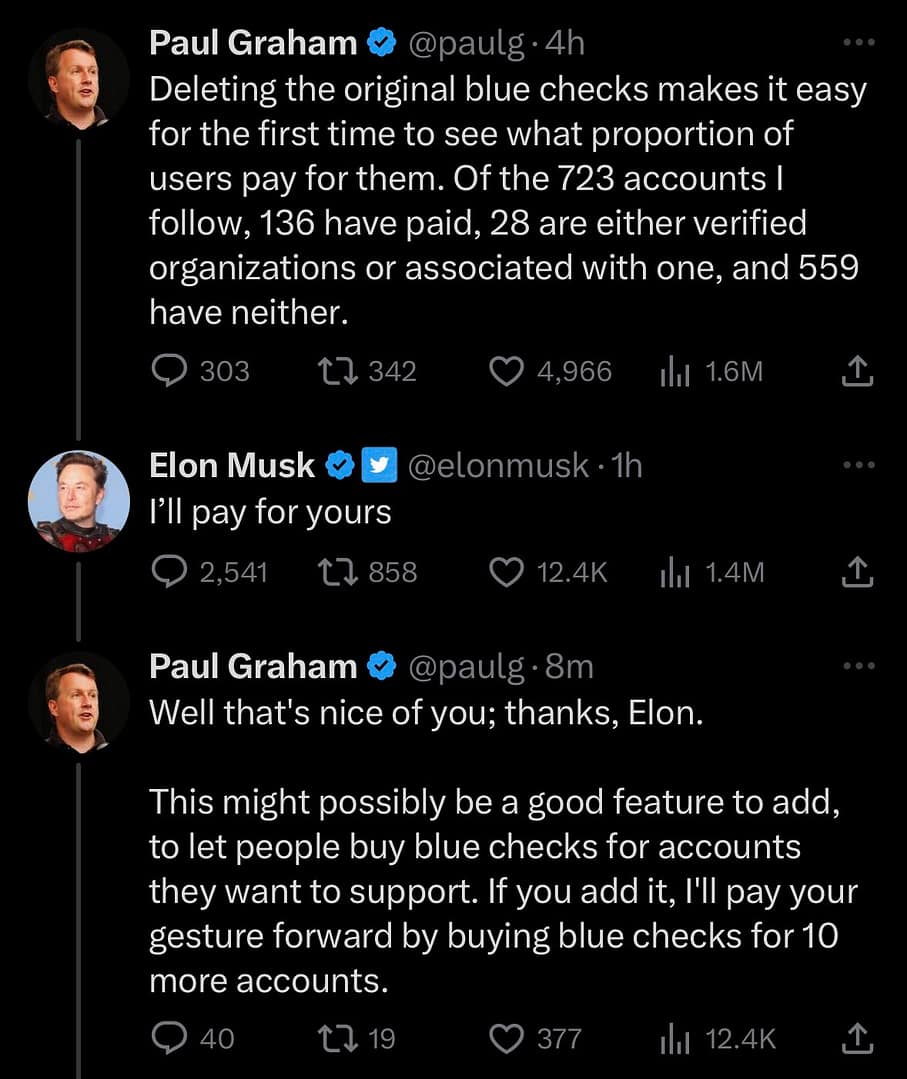View analytics on reply with 12.4K views
The width and height of the screenshot is (907, 1079).
pos(673,1038)
